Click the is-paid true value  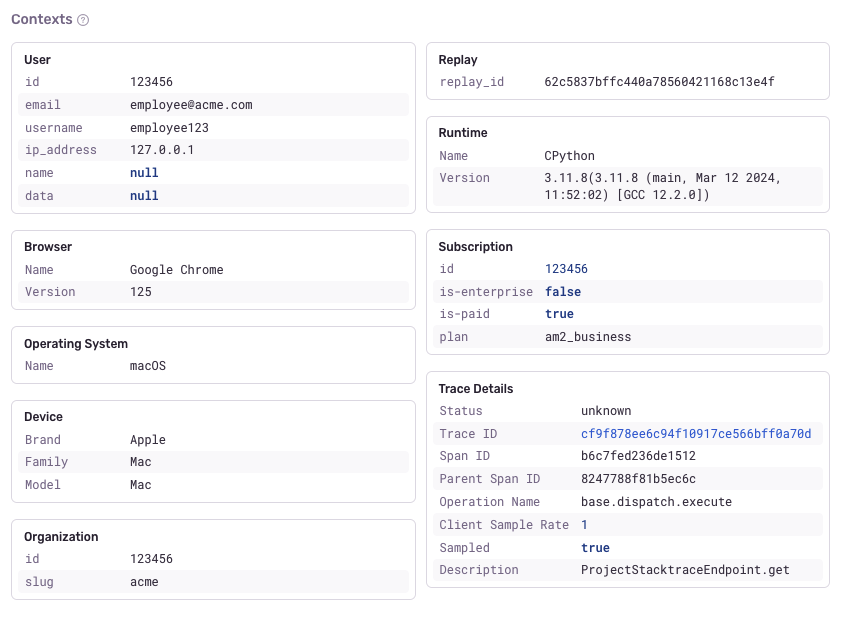coord(559,314)
